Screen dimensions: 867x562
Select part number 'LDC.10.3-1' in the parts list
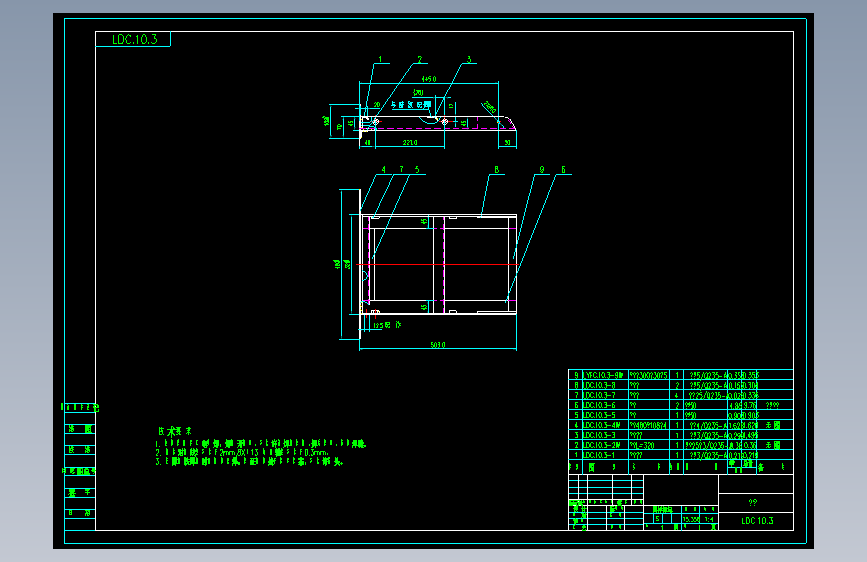tap(599, 455)
